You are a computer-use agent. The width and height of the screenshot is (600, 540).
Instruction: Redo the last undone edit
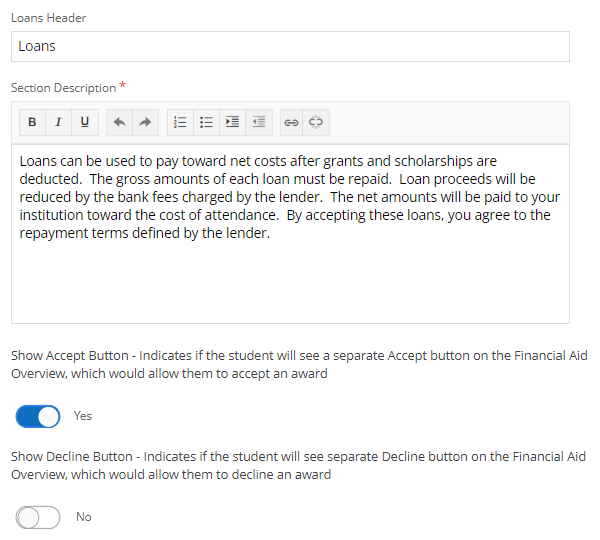(145, 122)
